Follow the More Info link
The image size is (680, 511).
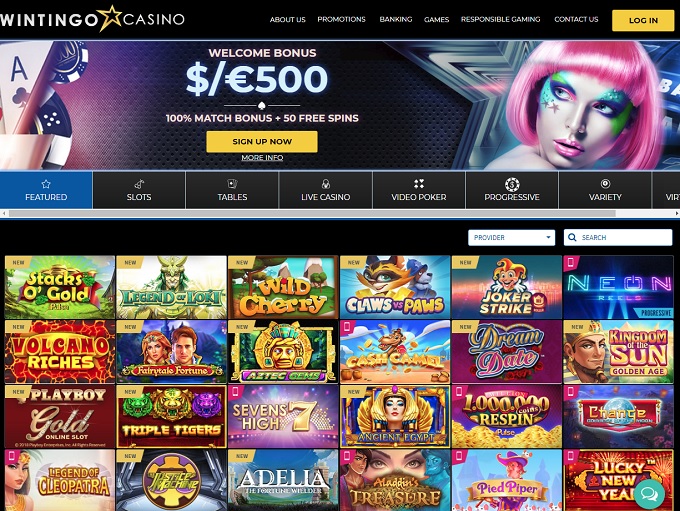pyautogui.click(x=262, y=157)
